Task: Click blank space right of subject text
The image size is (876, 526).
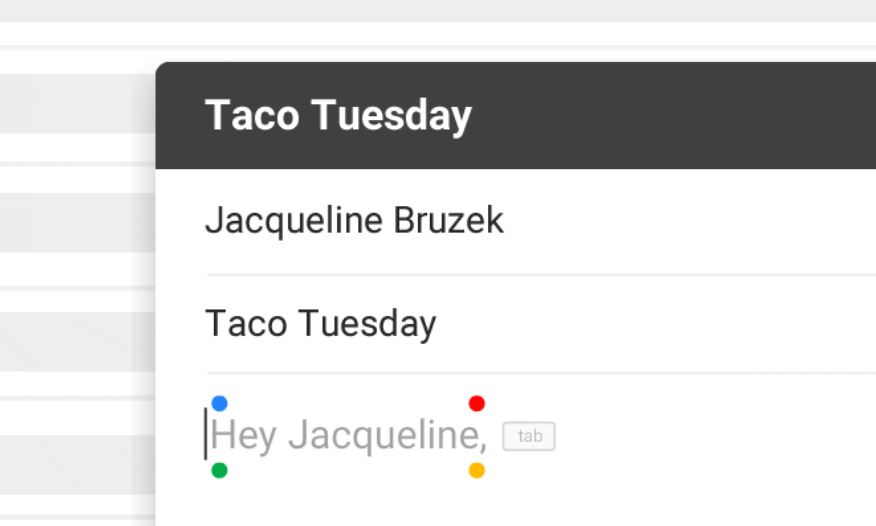Action: tap(650, 324)
